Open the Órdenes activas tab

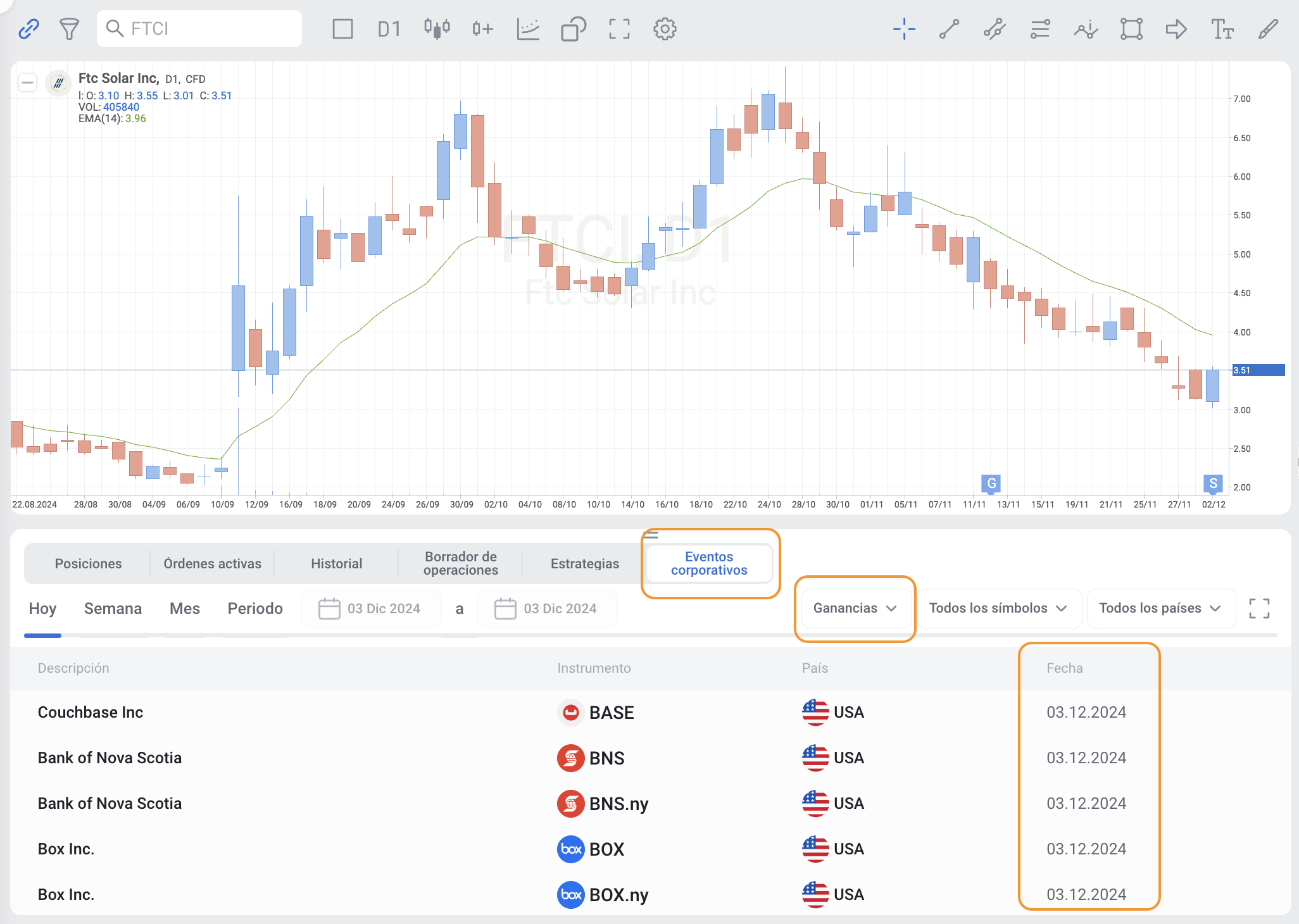[212, 563]
